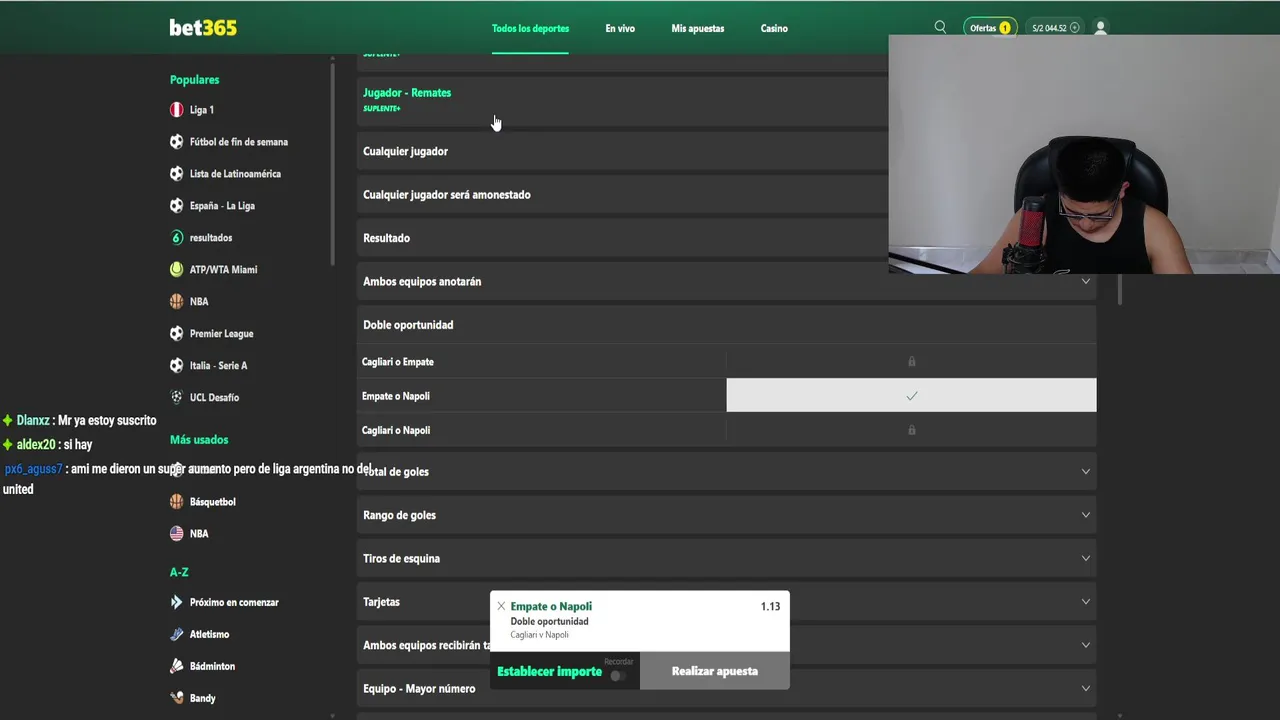Expand Ambos equipos recibirán tarjeta chevron

click(x=1085, y=645)
